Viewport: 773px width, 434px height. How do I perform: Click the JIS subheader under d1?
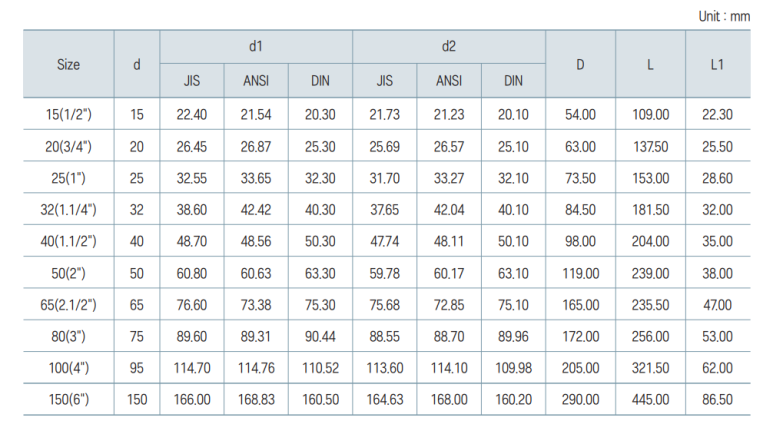(x=192, y=81)
